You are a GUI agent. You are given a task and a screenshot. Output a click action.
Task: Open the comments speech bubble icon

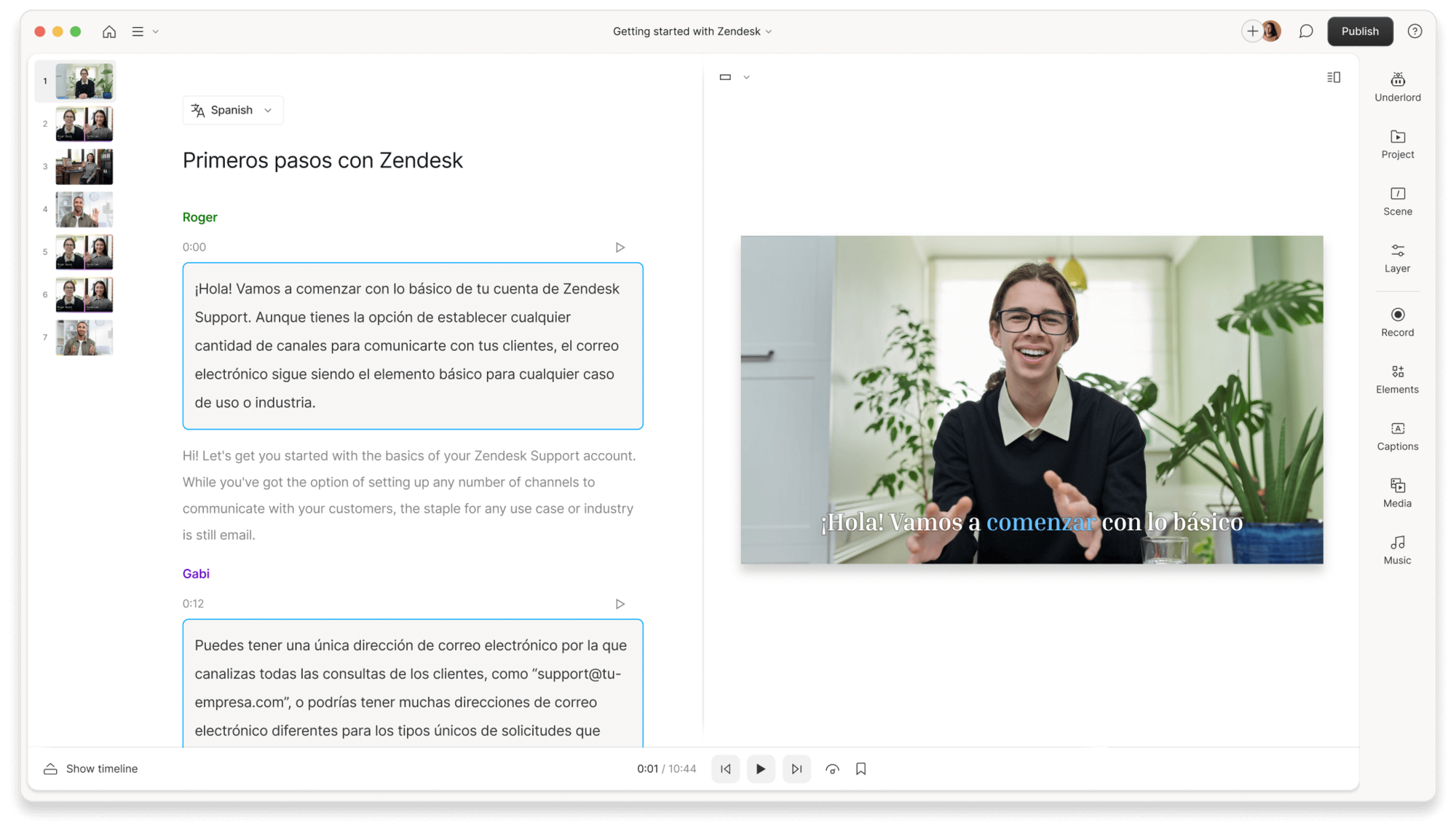coord(1306,31)
